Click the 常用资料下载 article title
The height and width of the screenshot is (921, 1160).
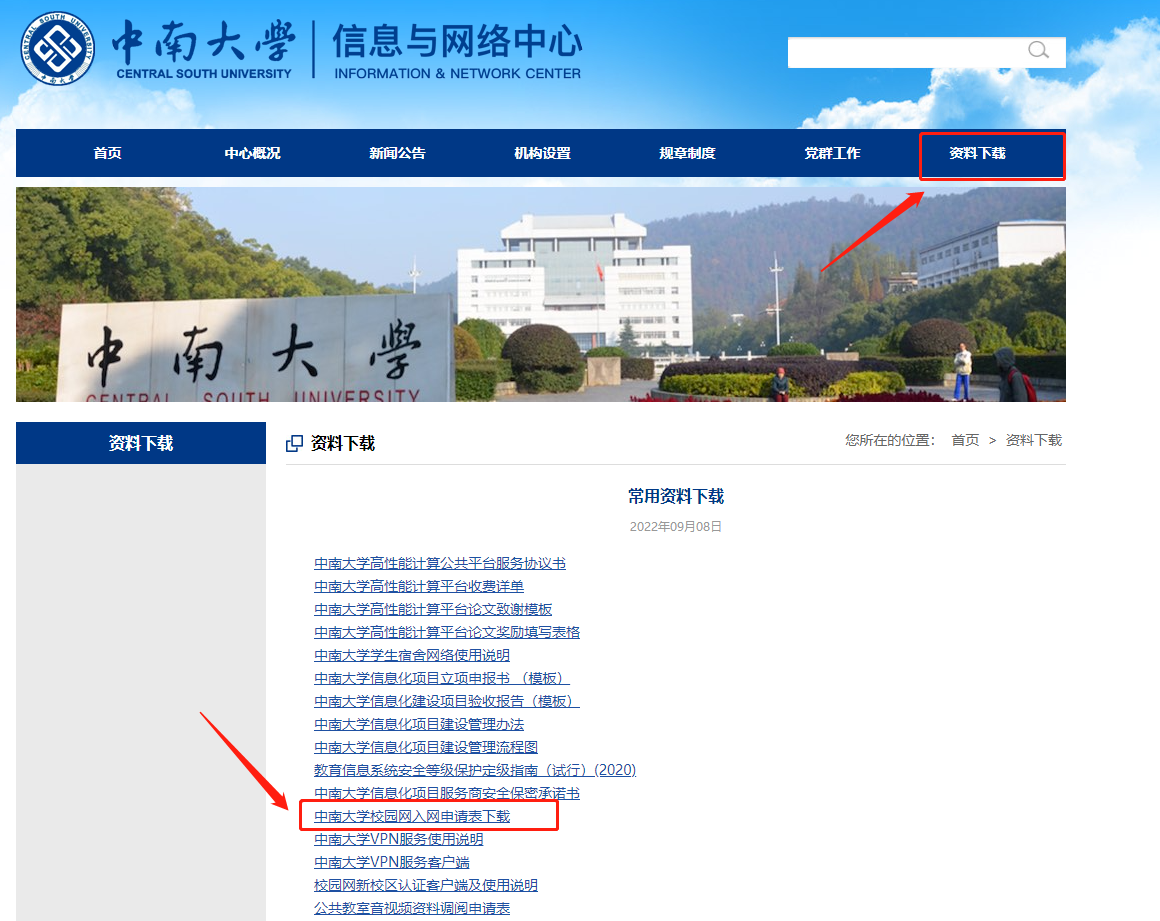675,496
